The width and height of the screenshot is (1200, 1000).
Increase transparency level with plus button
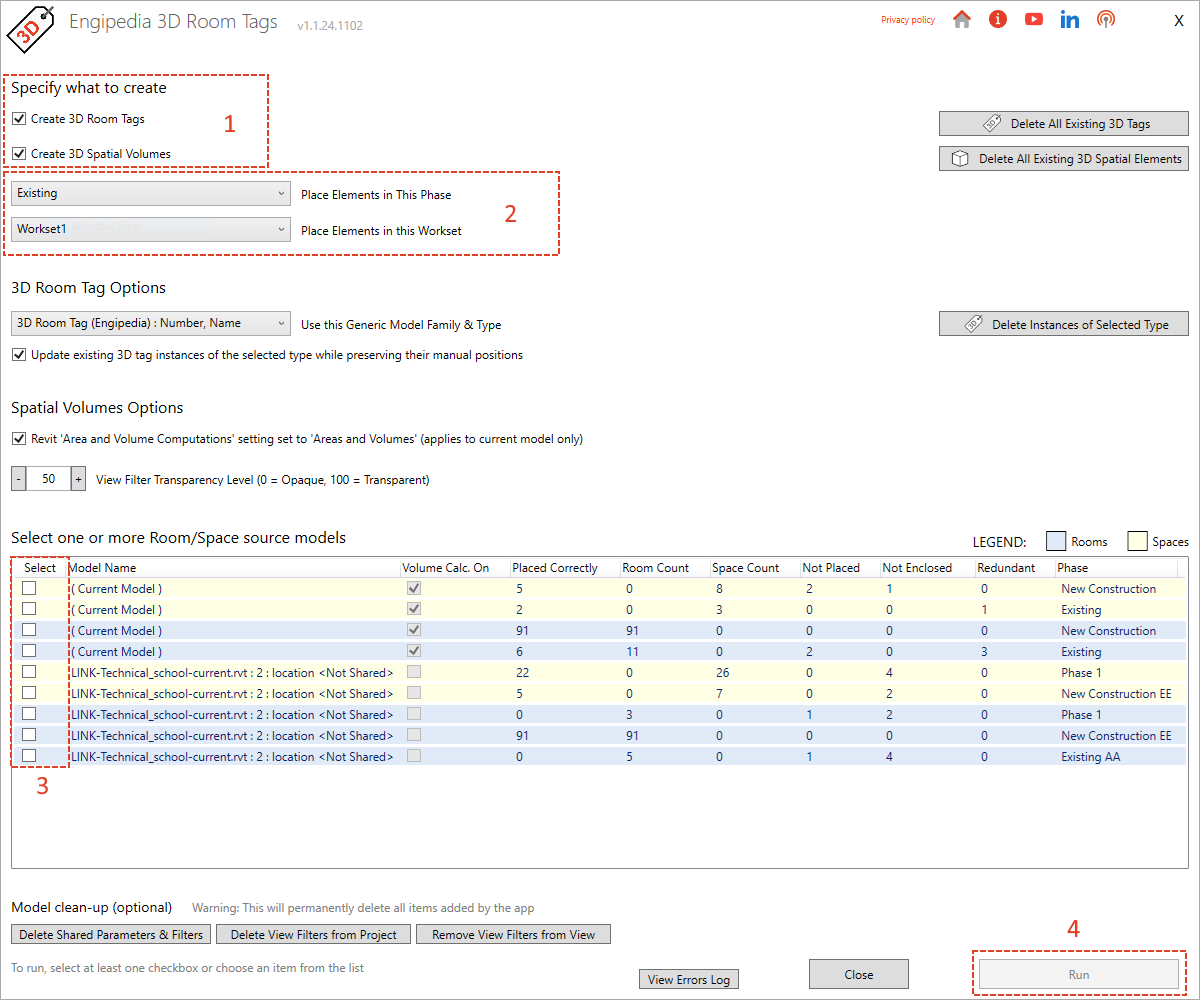78,479
